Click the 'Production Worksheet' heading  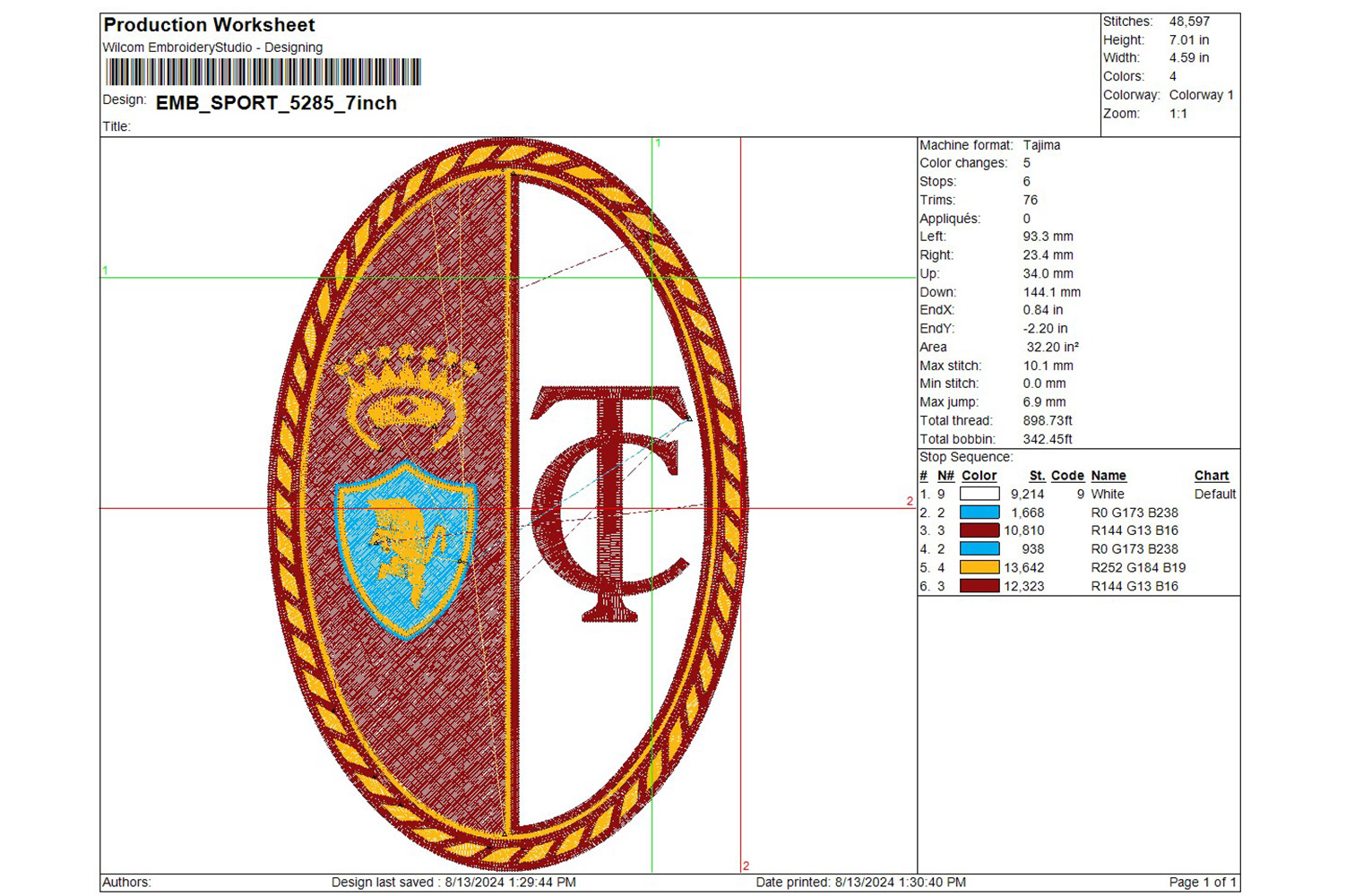tap(210, 25)
